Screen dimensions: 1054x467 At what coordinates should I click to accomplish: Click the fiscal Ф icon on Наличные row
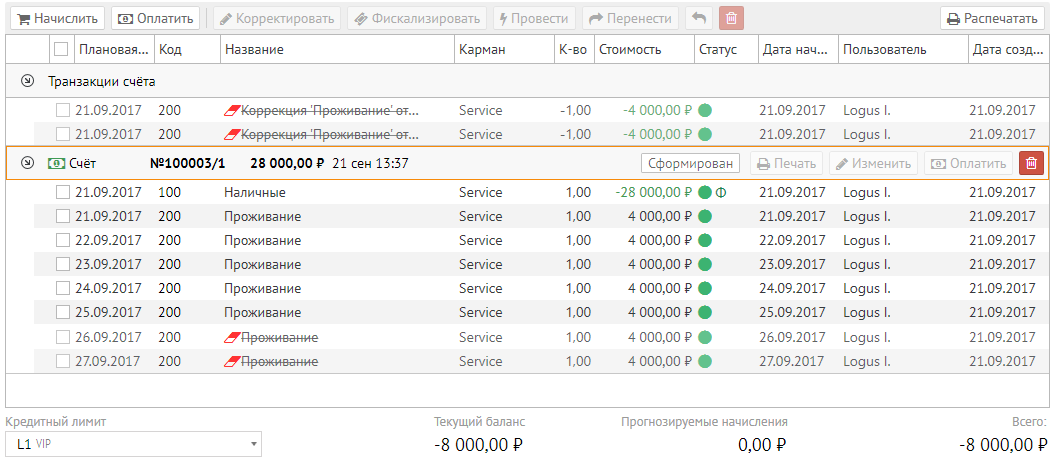(720, 192)
